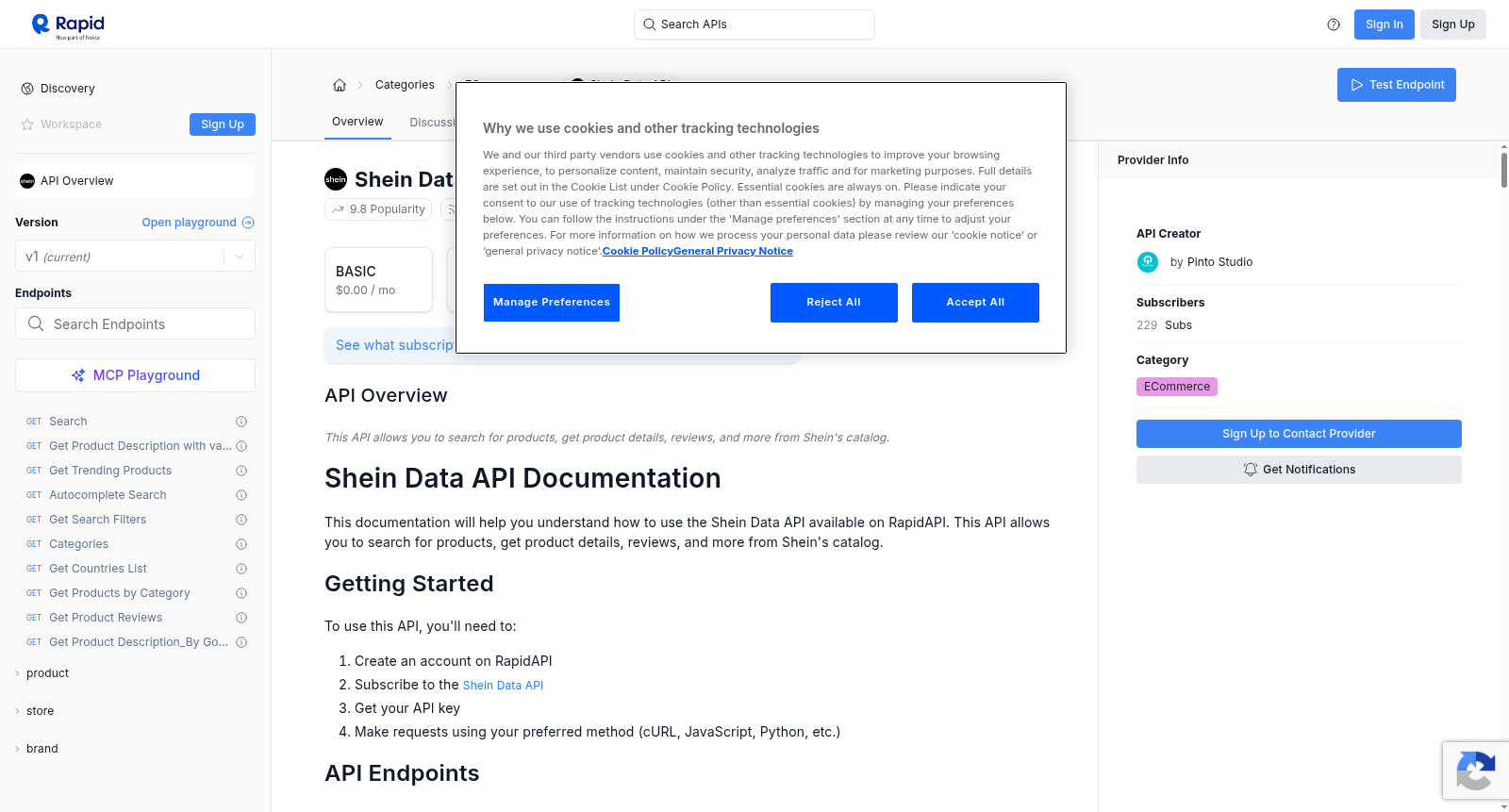
Task: Click the reCAPTCHA badge
Action: click(x=1475, y=771)
